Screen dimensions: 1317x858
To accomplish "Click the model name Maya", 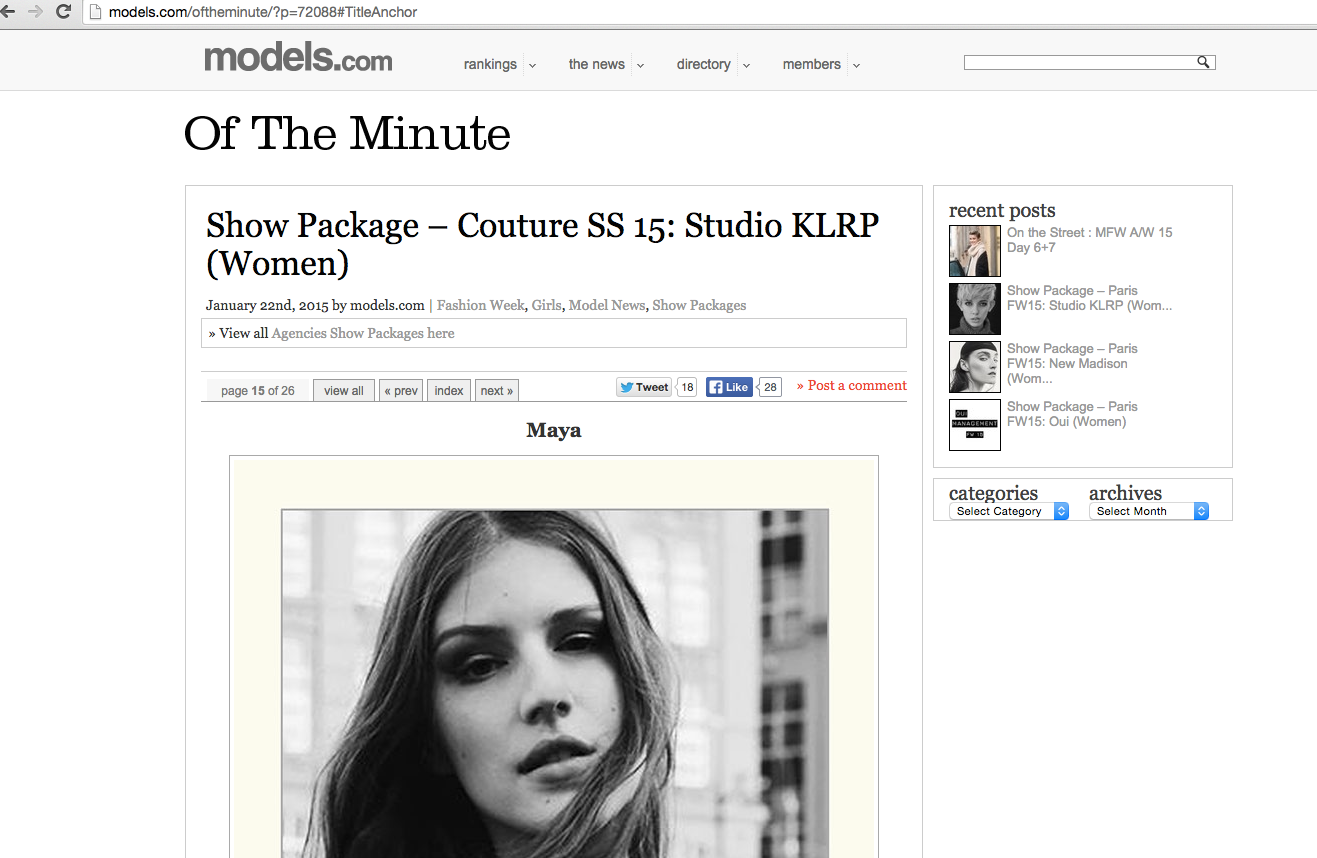I will click(554, 430).
